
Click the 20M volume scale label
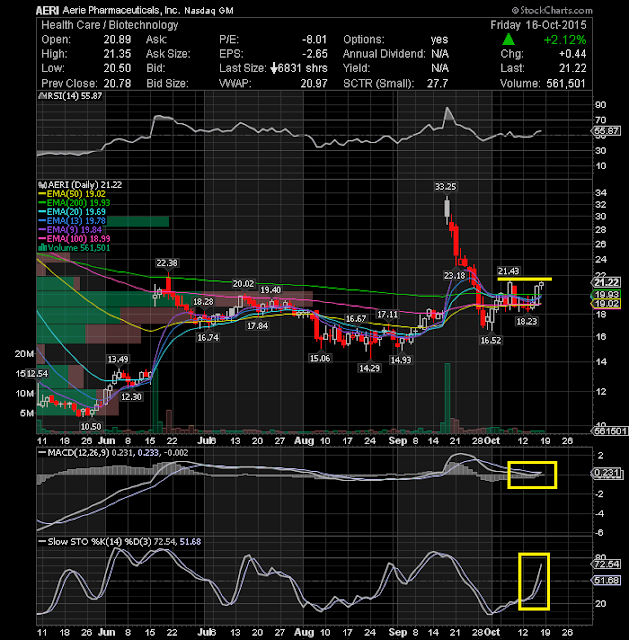click(x=24, y=354)
